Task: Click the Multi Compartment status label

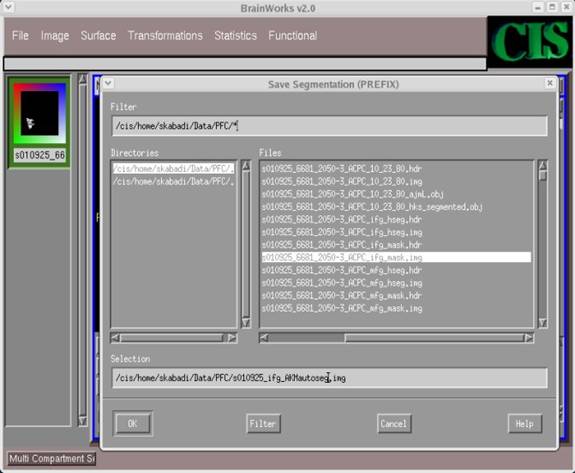Action: 52,458
